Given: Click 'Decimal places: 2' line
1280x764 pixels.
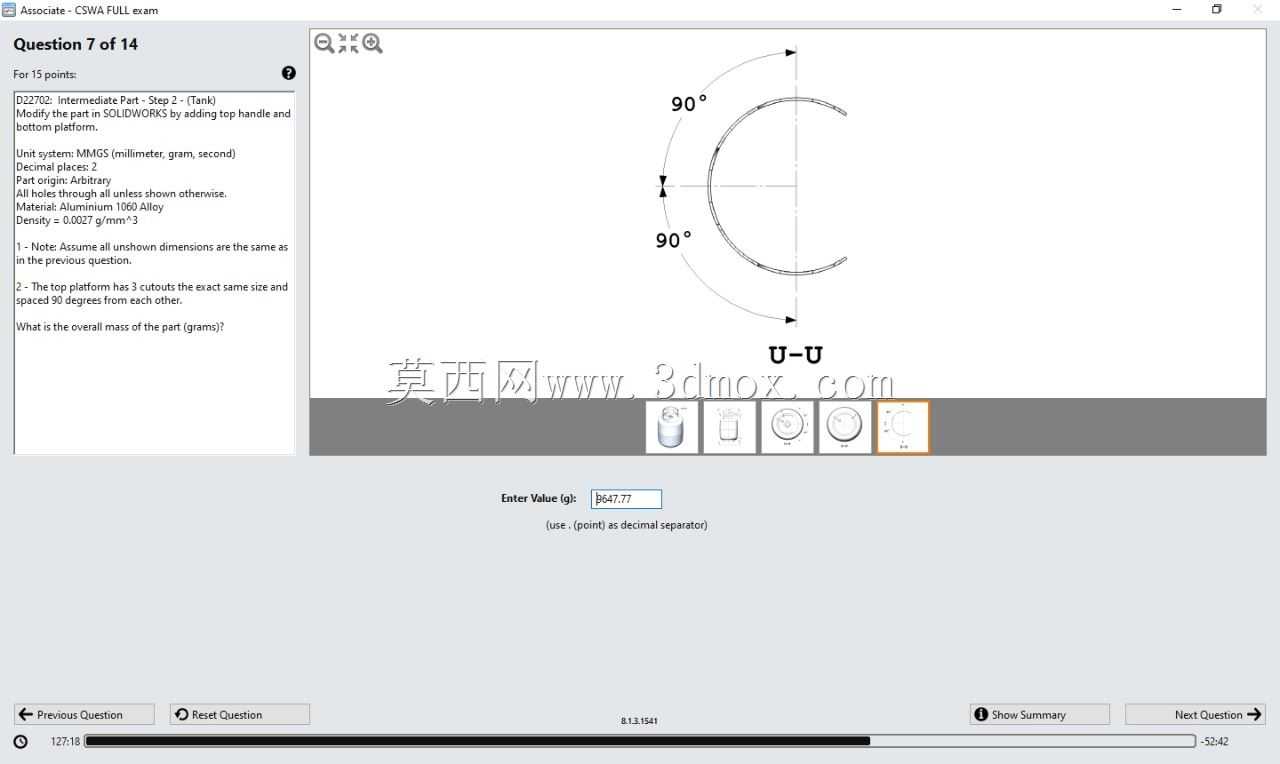Looking at the screenshot, I should pos(57,167).
